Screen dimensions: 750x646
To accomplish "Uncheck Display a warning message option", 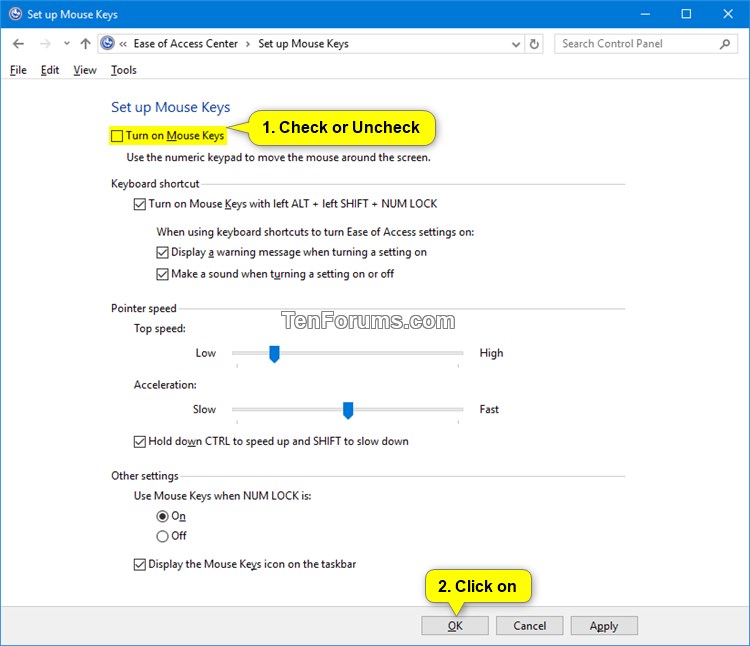I will (x=163, y=252).
